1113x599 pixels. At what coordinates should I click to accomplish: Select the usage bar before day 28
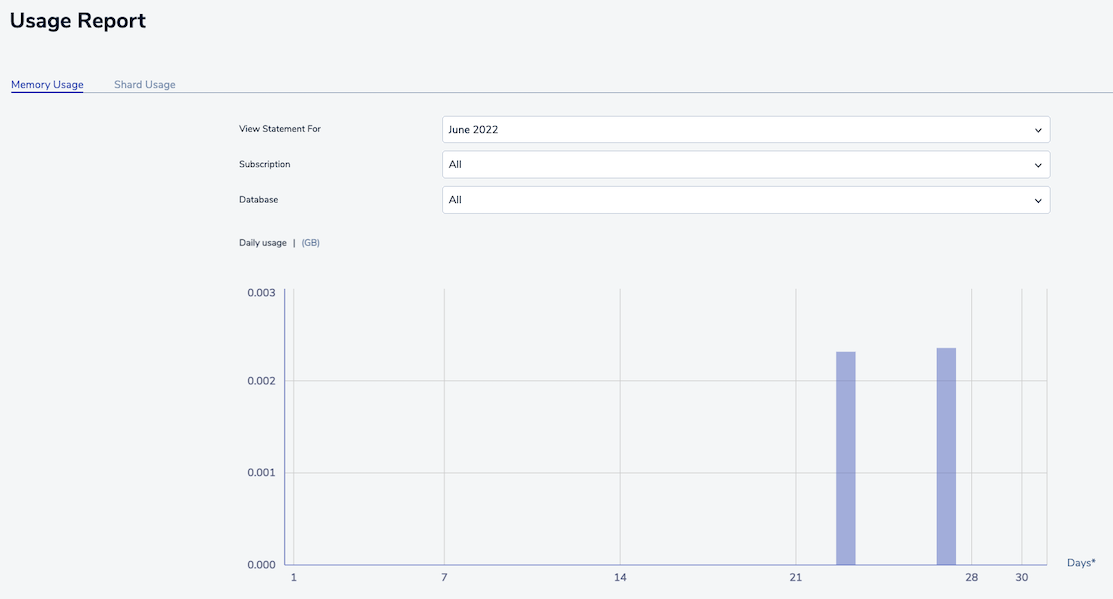(x=946, y=456)
